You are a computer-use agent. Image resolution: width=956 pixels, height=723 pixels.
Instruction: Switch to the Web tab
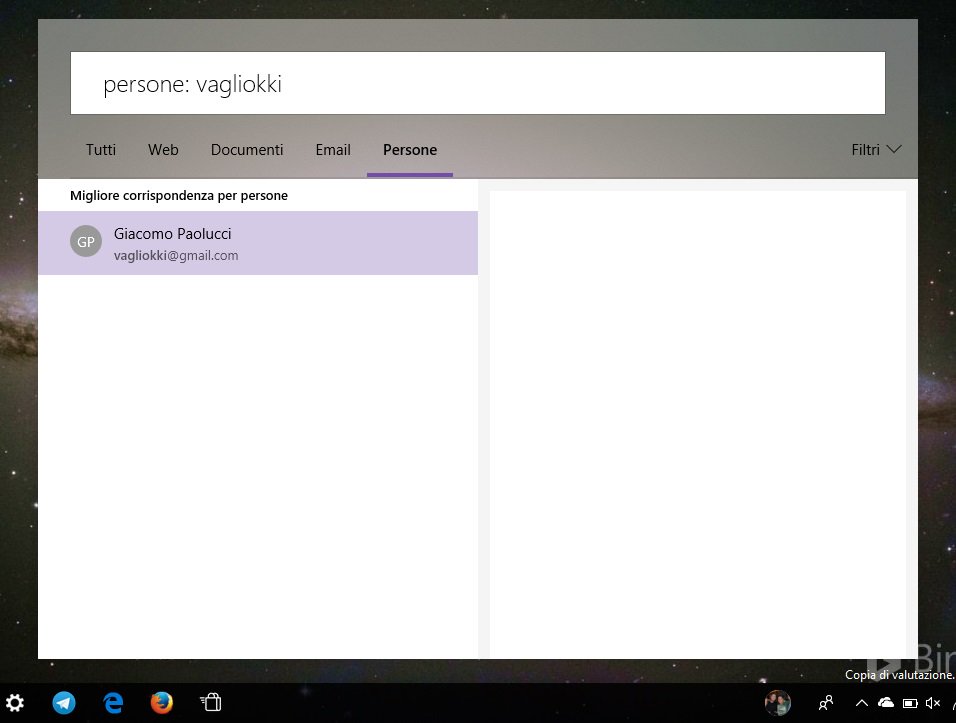163,150
